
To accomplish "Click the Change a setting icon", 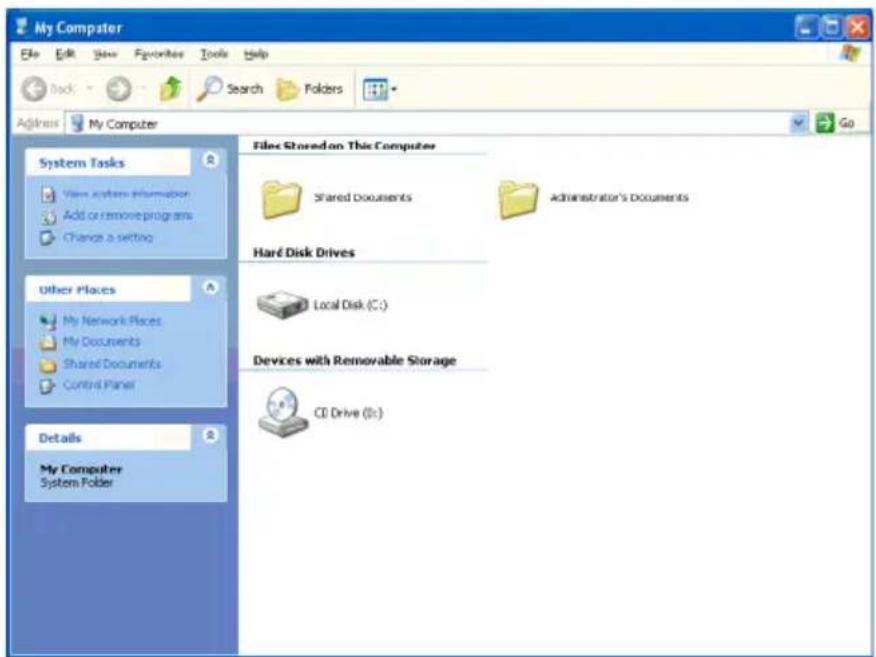I will [48, 238].
